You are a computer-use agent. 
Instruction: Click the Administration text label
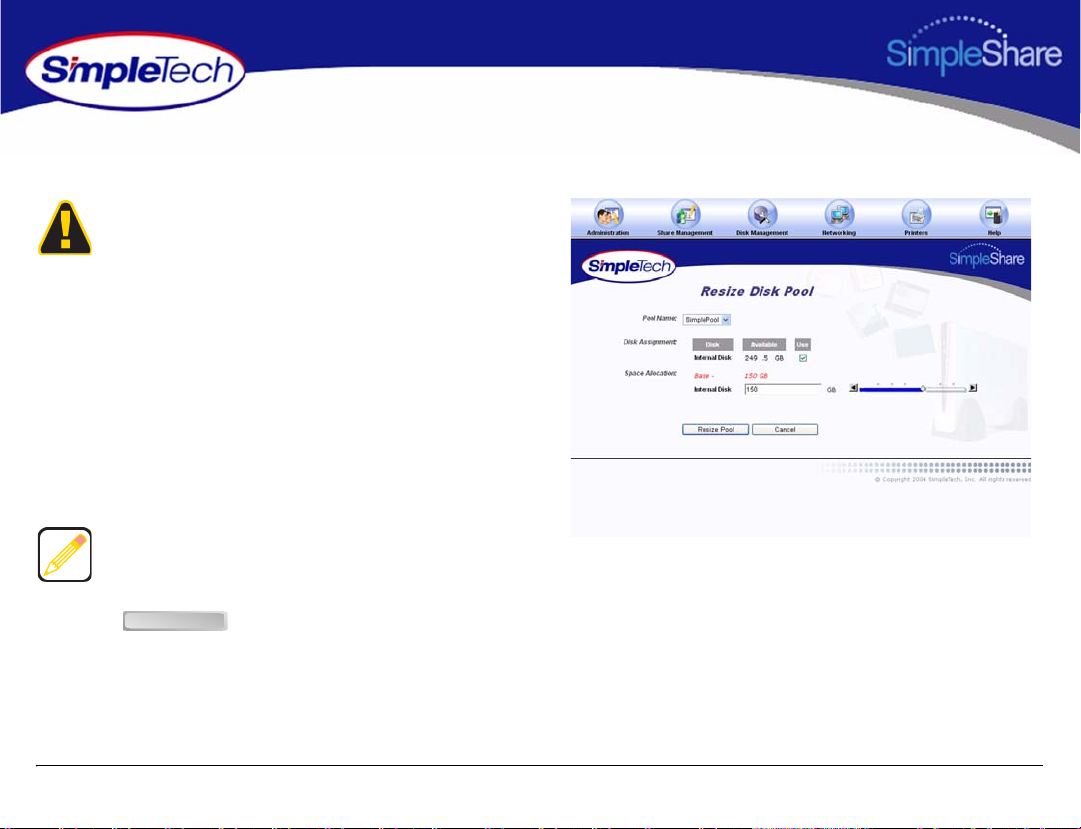pos(608,233)
